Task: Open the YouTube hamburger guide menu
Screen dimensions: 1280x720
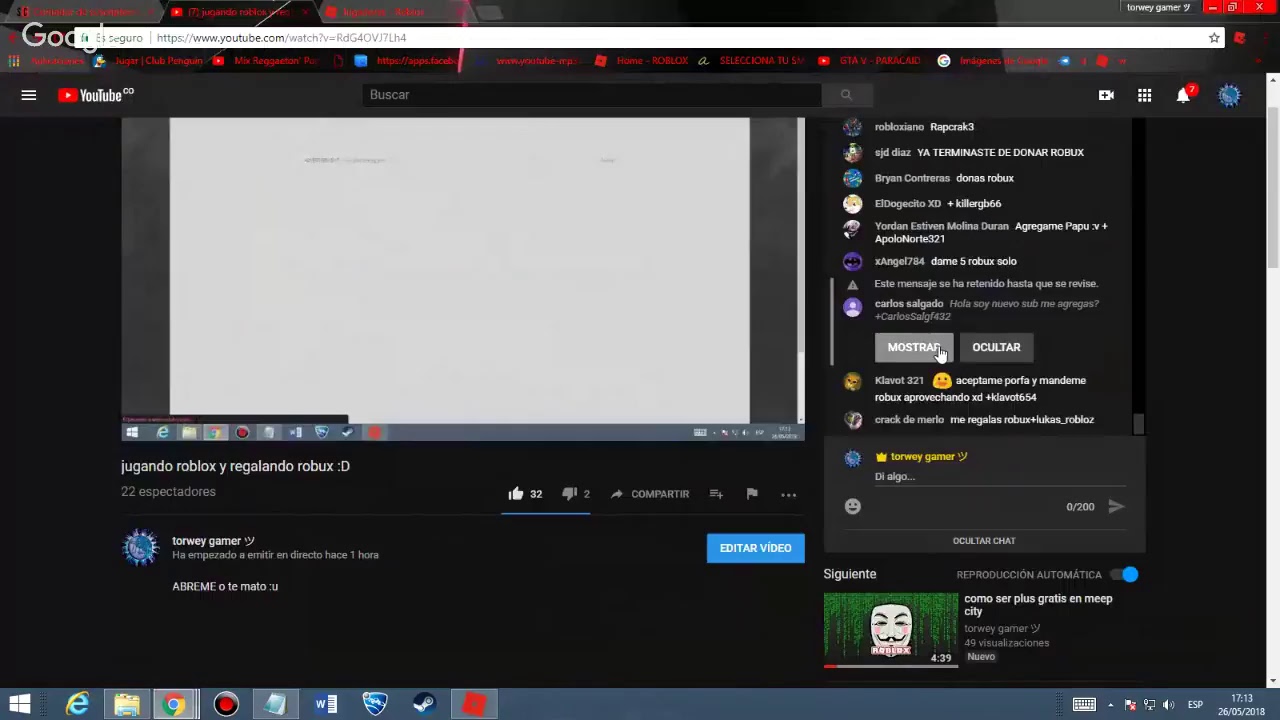Action: tap(29, 95)
